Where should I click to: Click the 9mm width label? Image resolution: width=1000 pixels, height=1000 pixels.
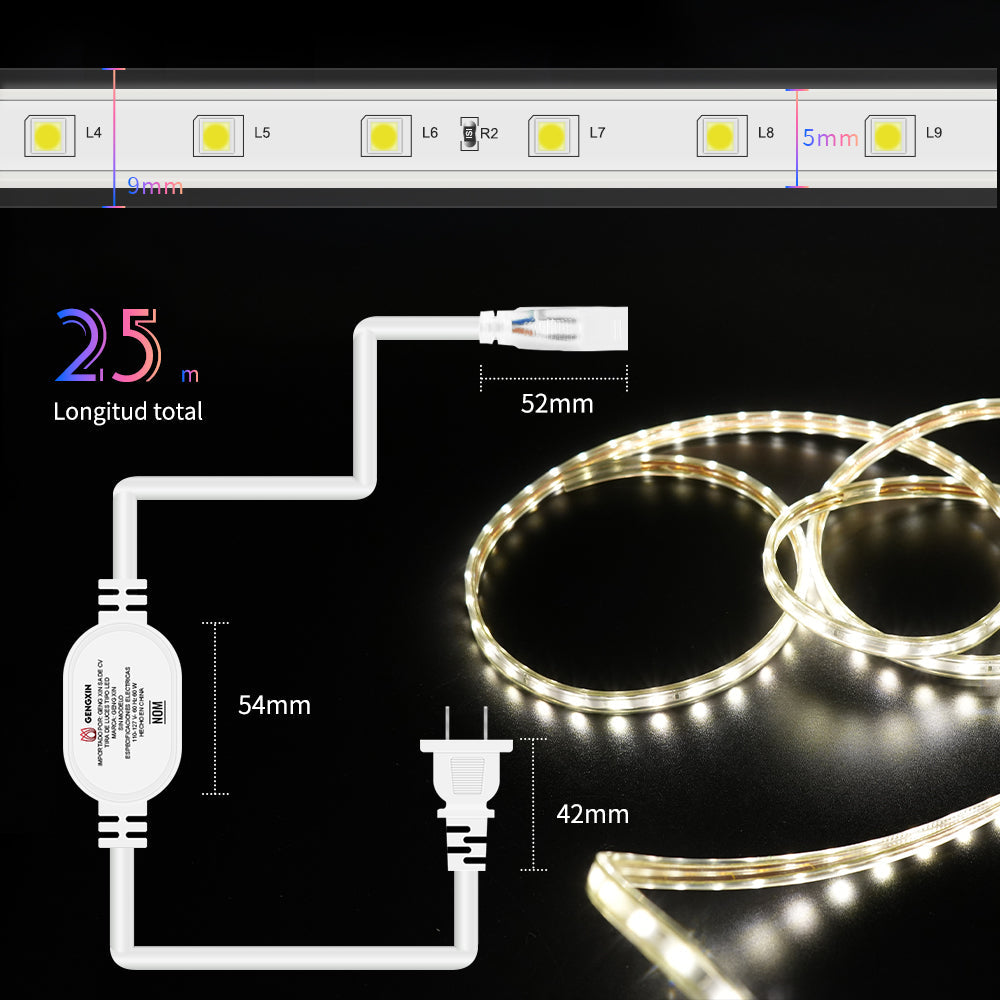(155, 187)
